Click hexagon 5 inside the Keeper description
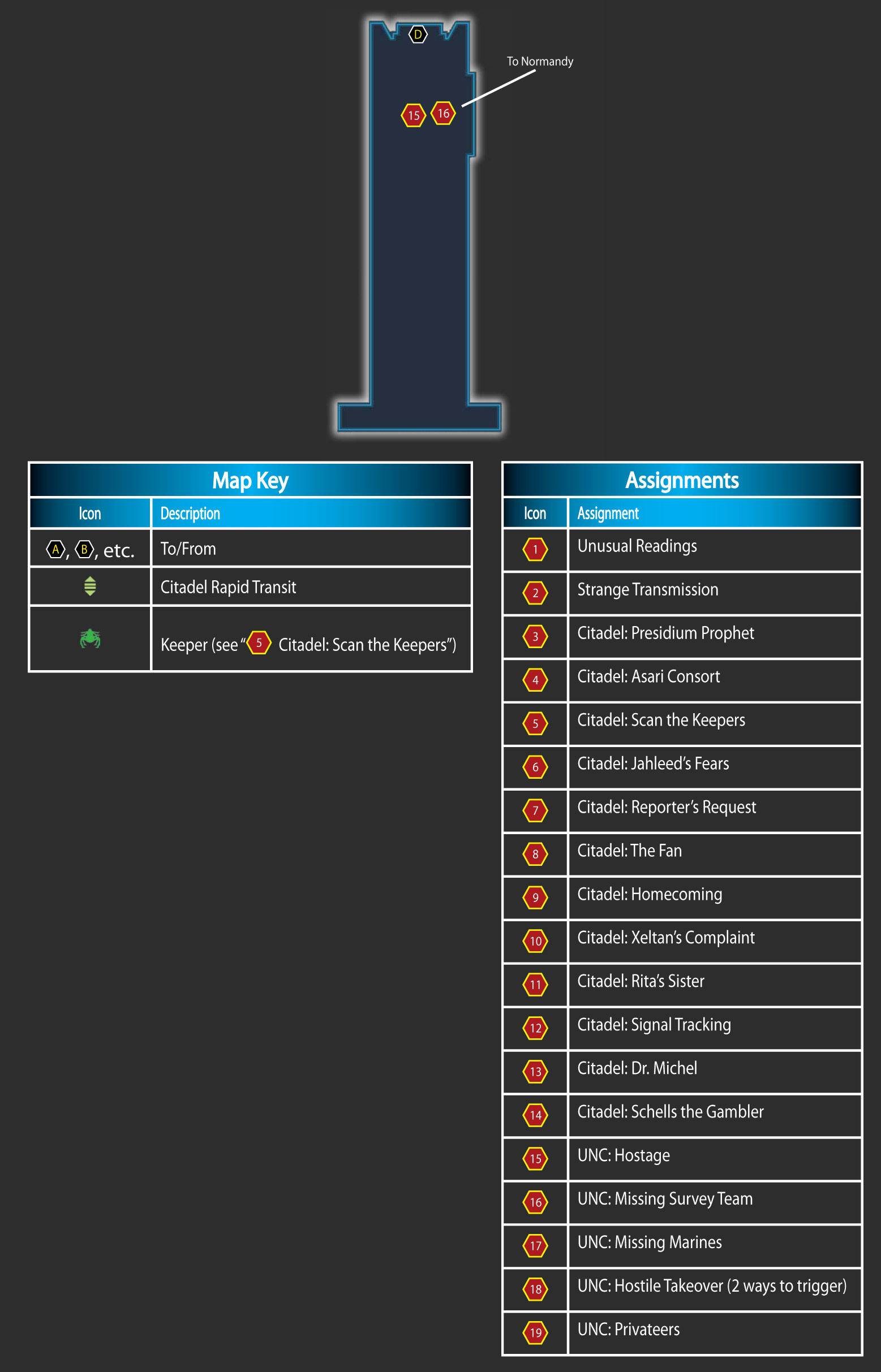The width and height of the screenshot is (881, 1372). [259, 642]
